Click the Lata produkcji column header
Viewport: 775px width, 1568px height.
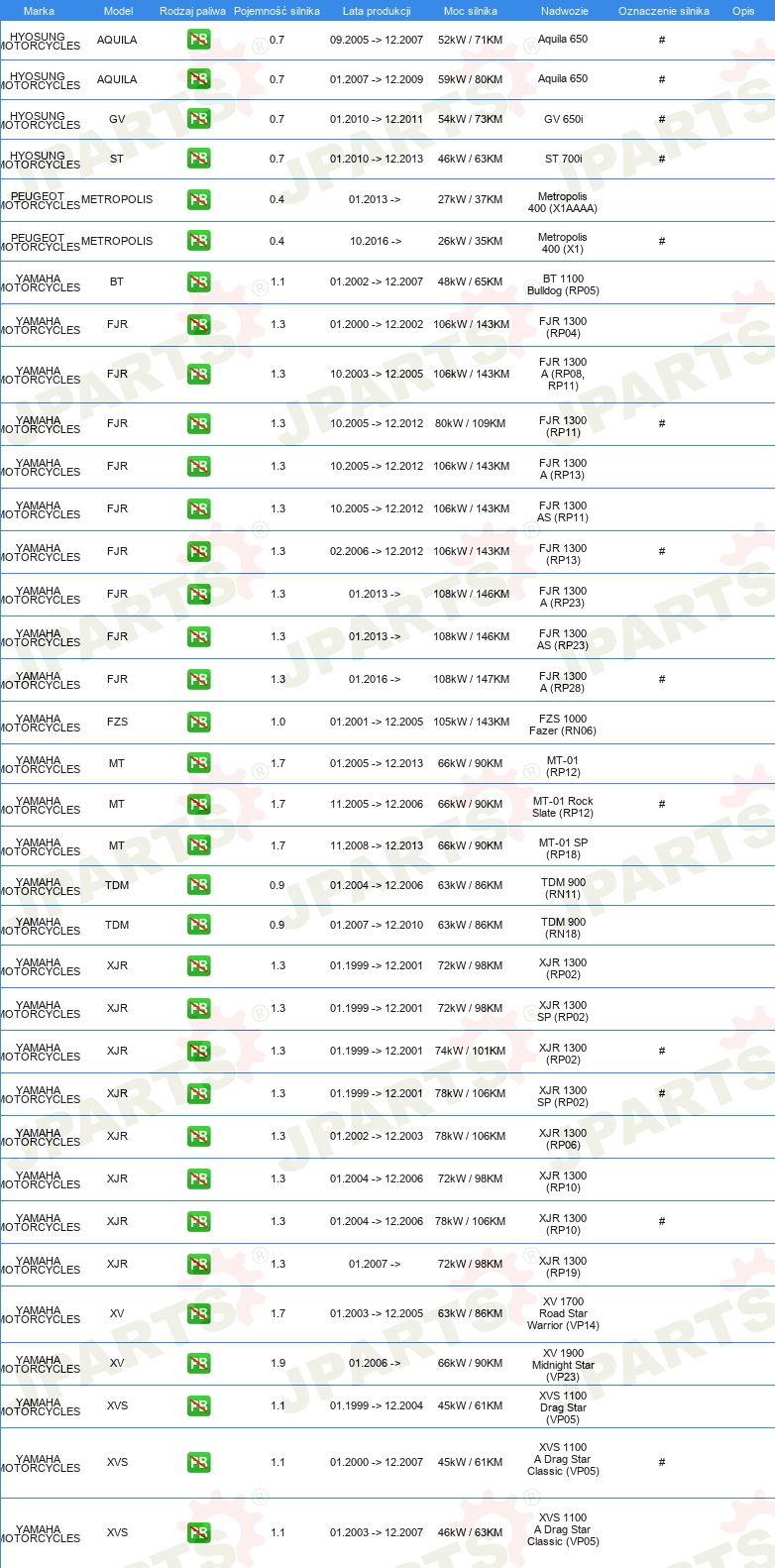377,11
